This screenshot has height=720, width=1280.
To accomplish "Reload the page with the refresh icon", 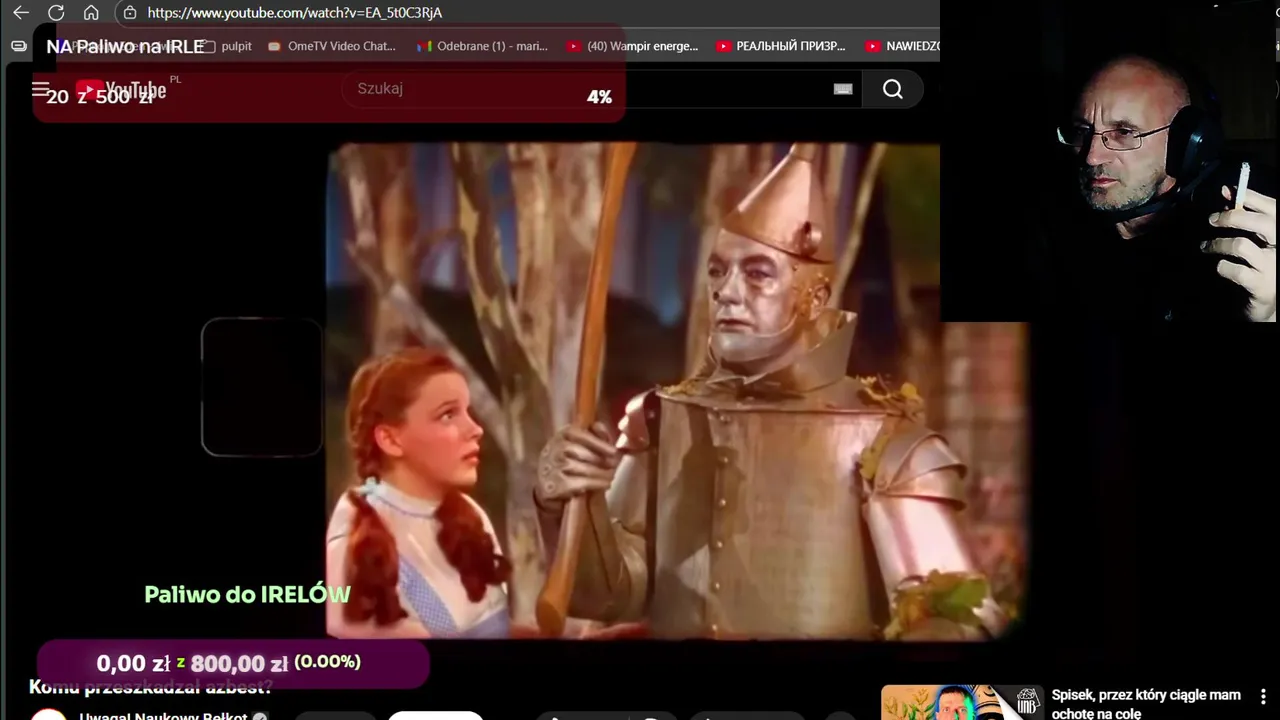I will coord(56,13).
